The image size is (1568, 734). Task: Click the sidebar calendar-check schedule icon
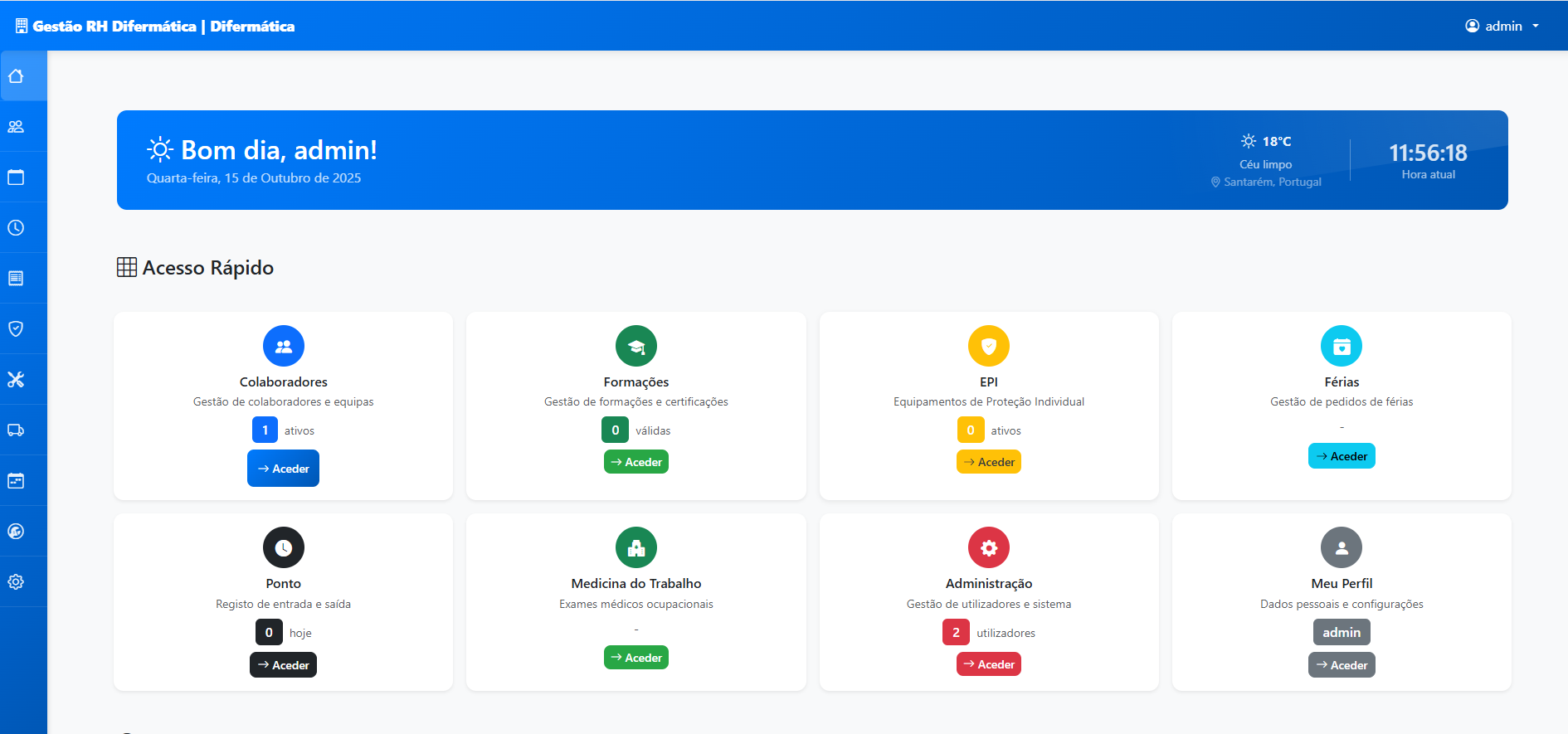(16, 481)
